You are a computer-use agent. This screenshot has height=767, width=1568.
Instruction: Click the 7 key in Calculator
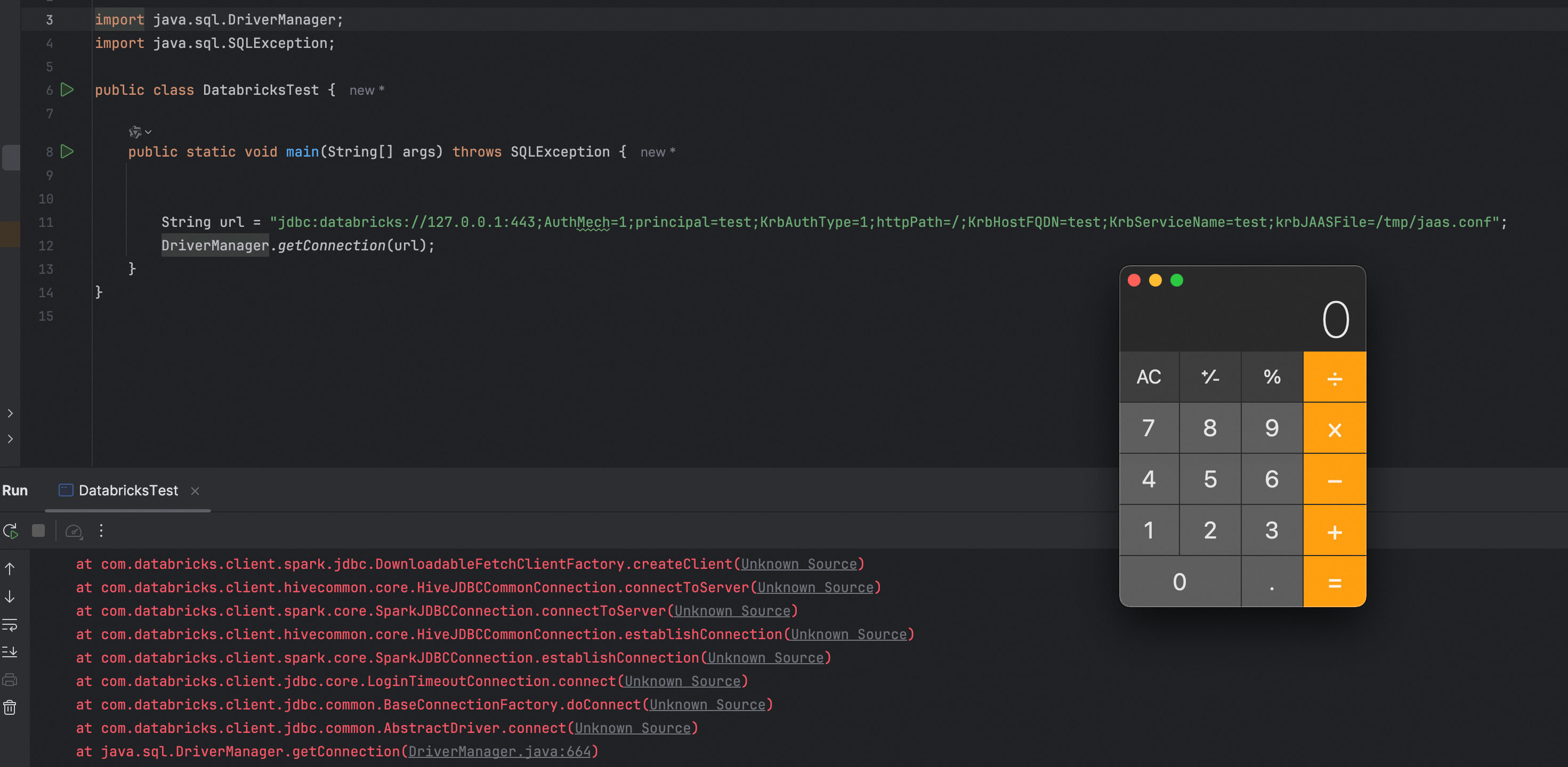tap(1149, 428)
